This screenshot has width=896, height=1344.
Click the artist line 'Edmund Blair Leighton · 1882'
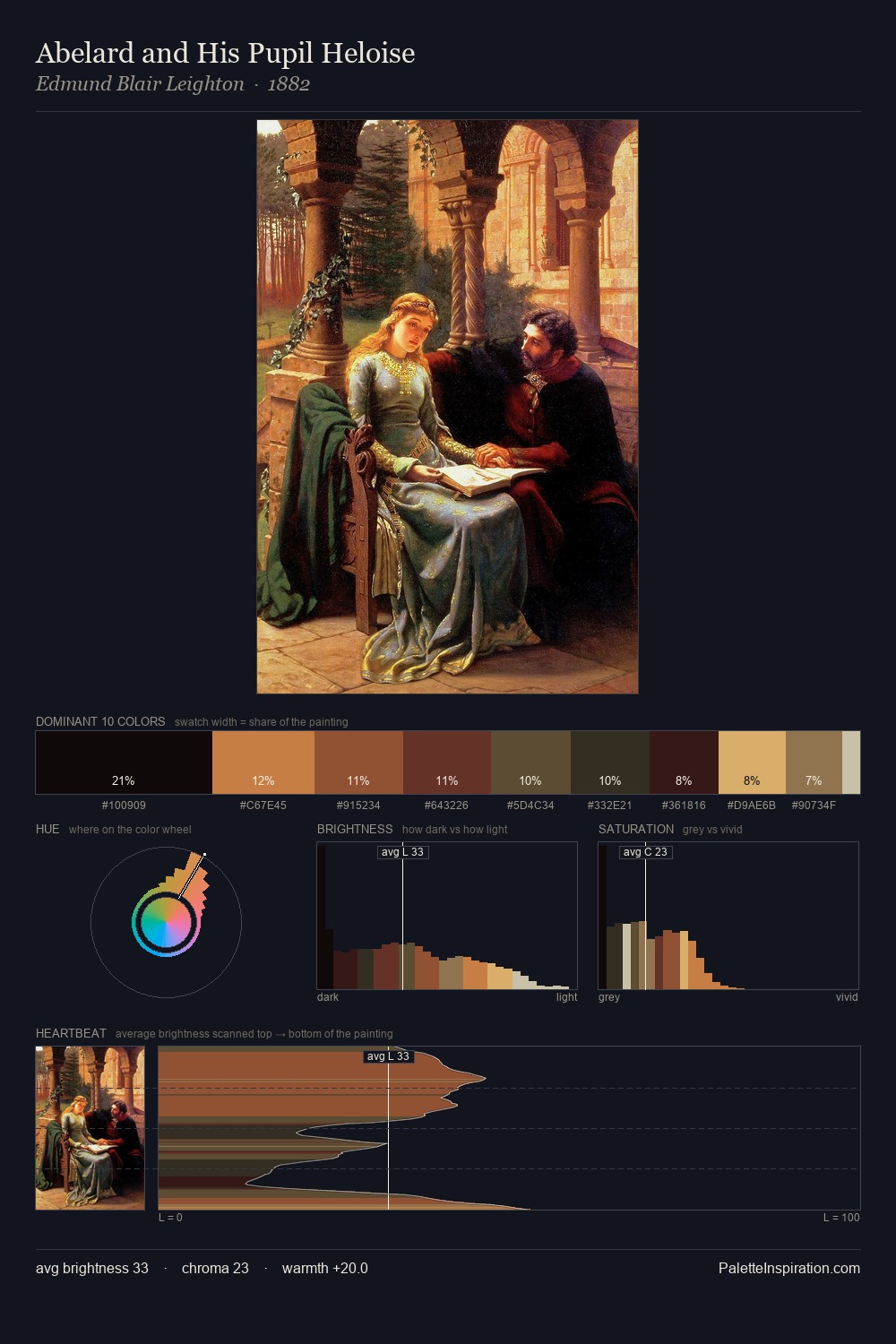[173, 84]
